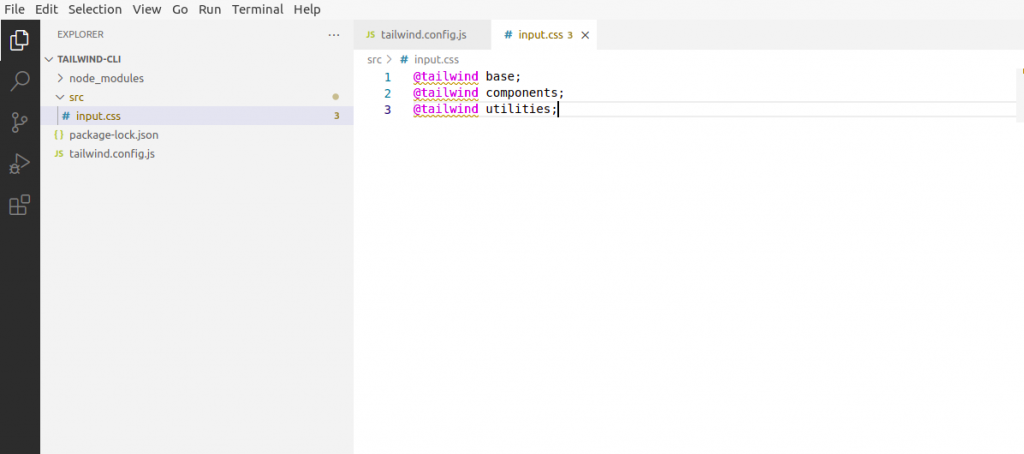Click the JS icon on tailwind.config.js tab
1024x454 pixels.
coord(371,35)
